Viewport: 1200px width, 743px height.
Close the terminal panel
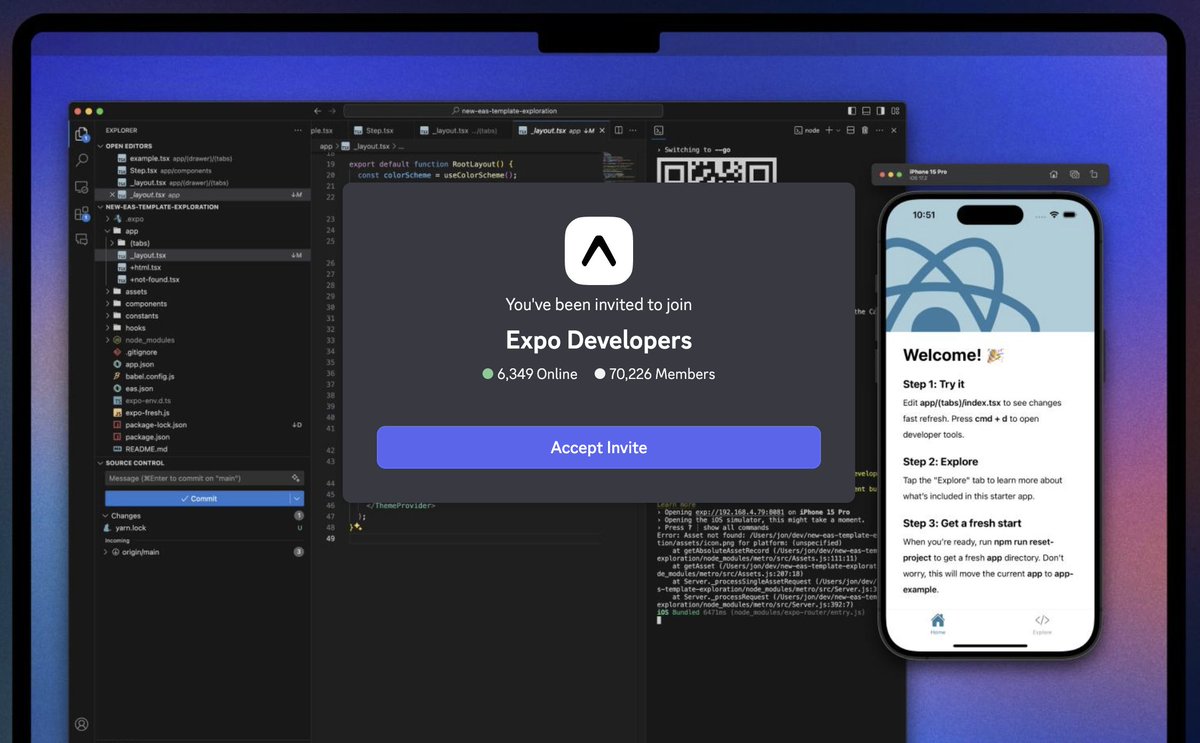point(894,130)
